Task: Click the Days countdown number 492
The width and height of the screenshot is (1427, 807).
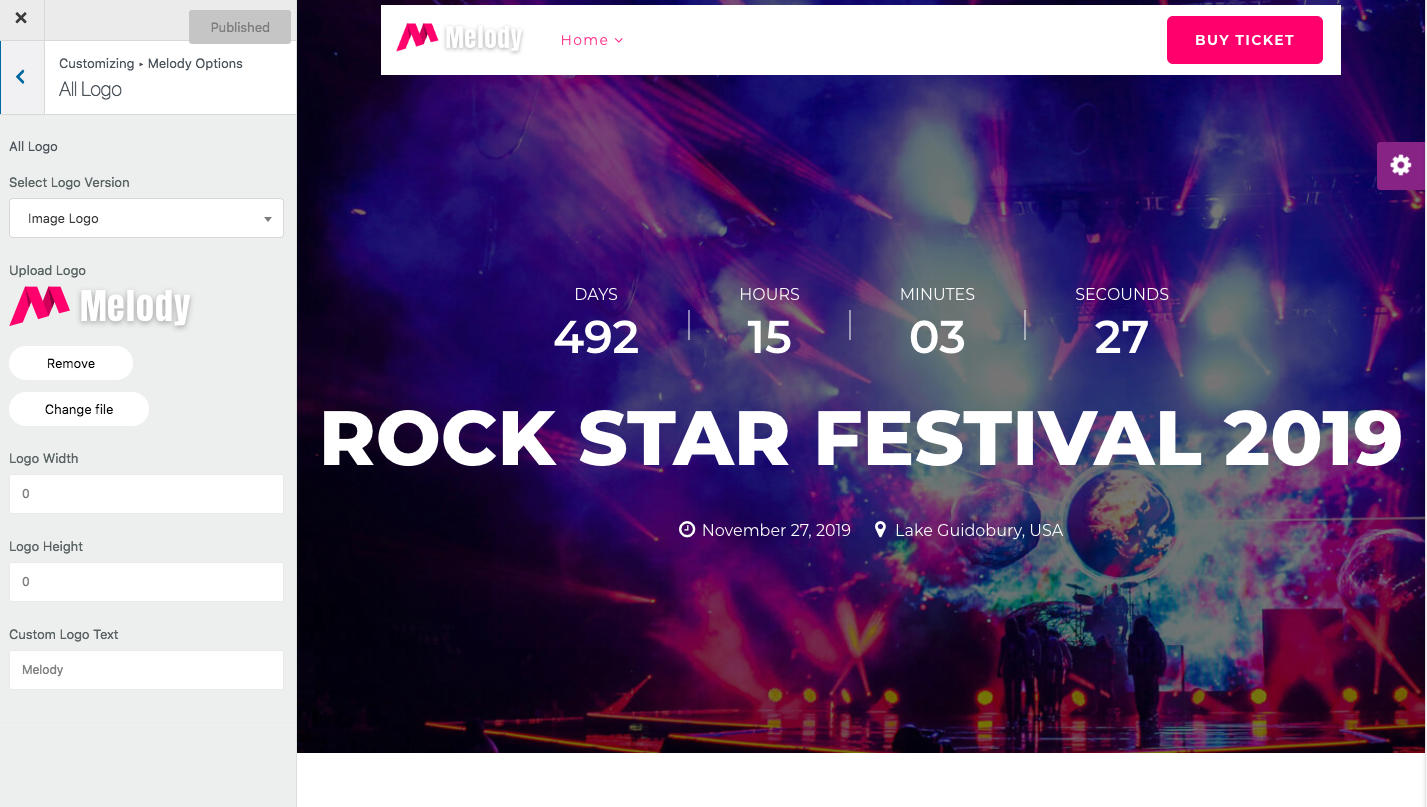Action: pyautogui.click(x=596, y=338)
